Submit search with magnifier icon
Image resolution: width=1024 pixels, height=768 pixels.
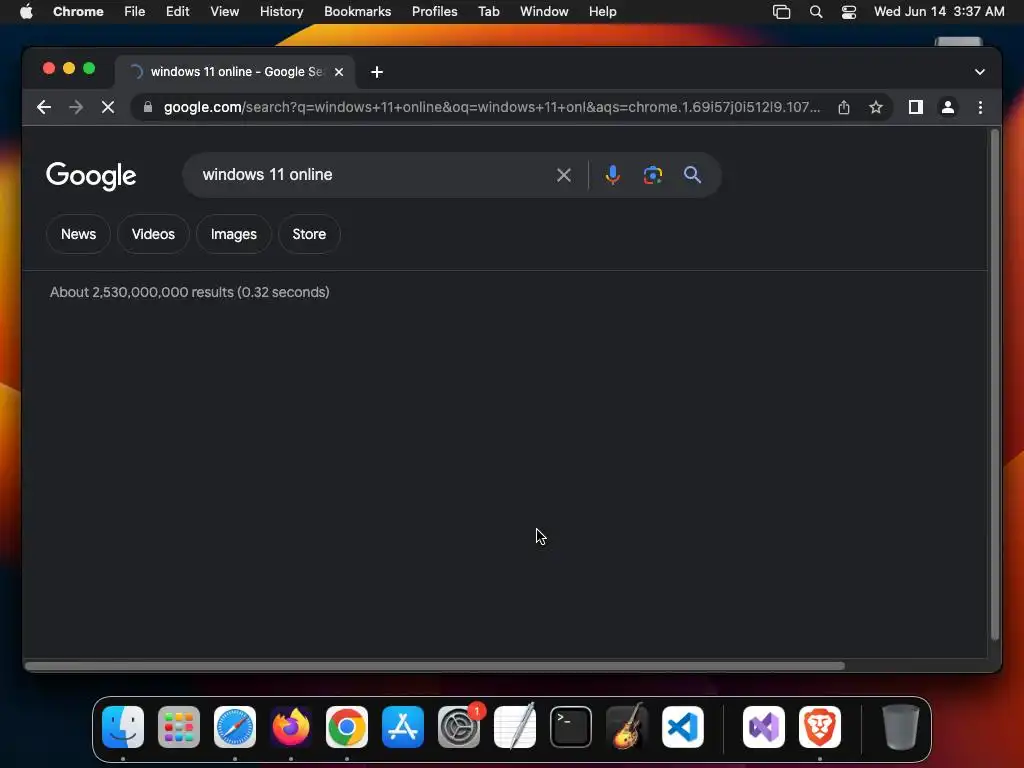click(x=692, y=175)
